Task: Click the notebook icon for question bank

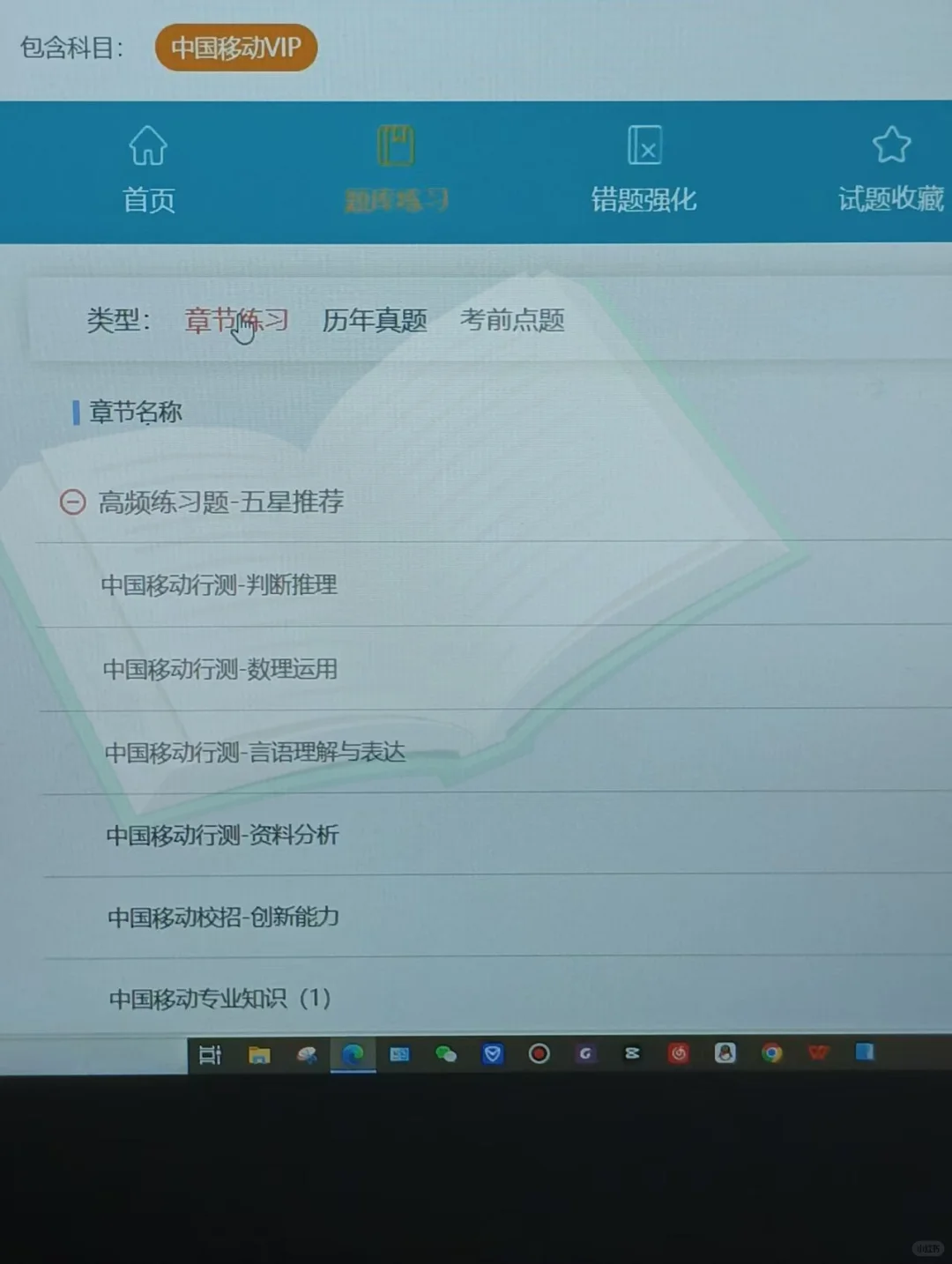Action: click(x=396, y=145)
